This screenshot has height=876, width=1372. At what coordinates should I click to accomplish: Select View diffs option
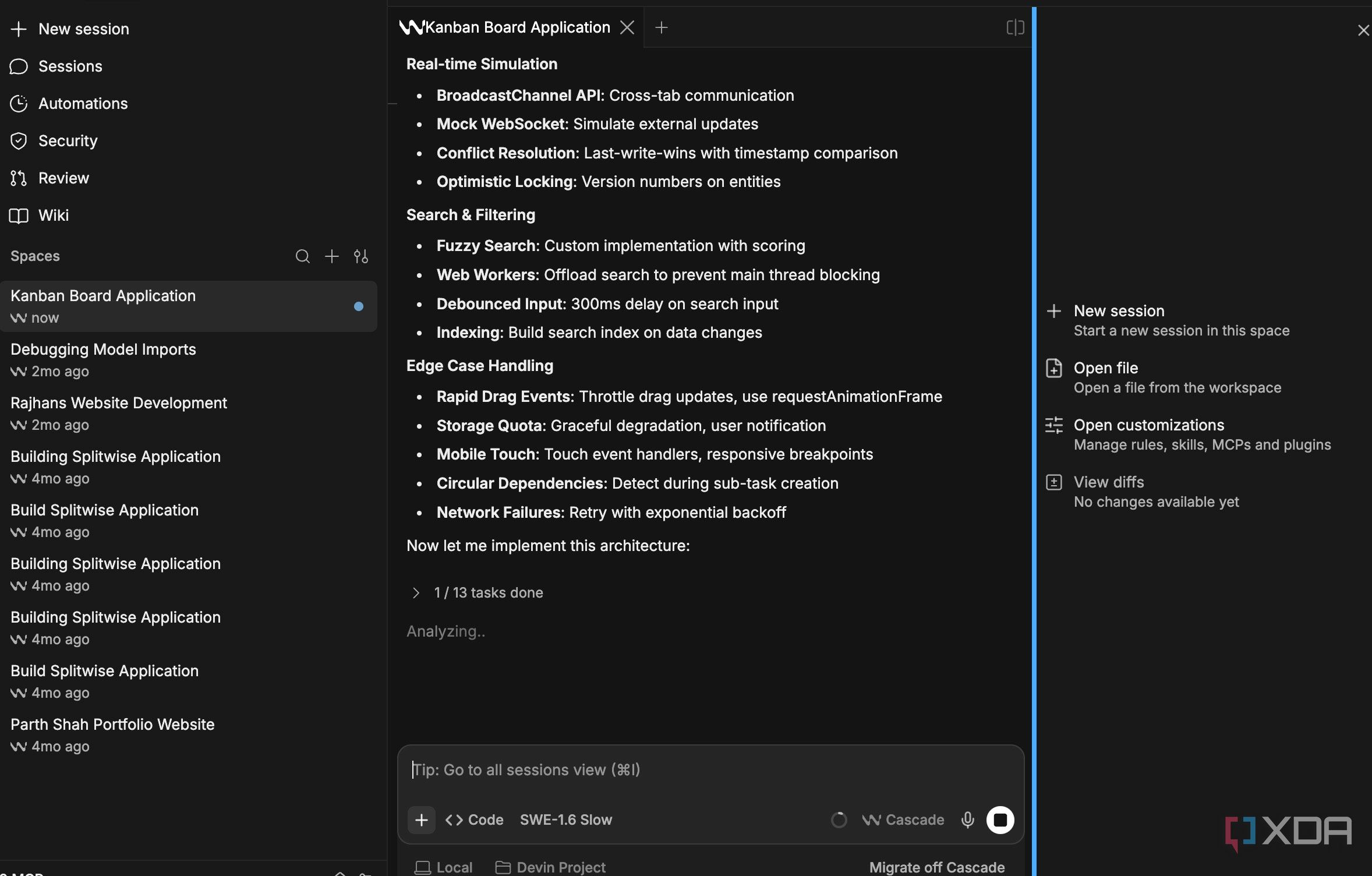(x=1143, y=492)
